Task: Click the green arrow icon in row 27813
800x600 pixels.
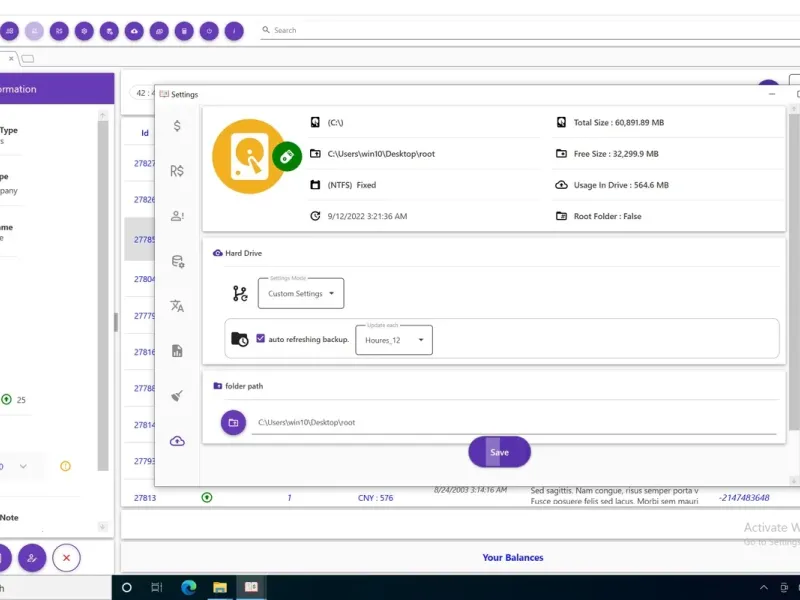Action: click(x=207, y=497)
